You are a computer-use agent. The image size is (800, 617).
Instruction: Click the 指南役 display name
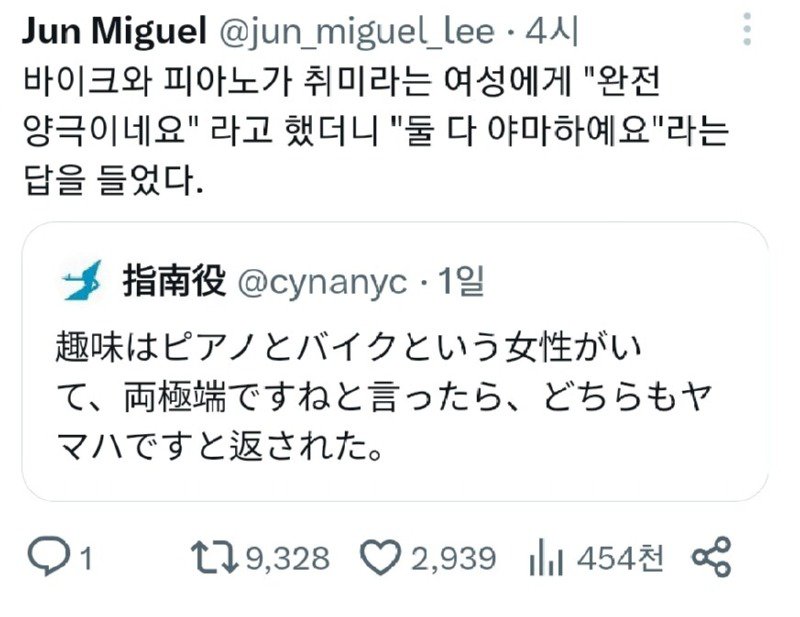177,283
